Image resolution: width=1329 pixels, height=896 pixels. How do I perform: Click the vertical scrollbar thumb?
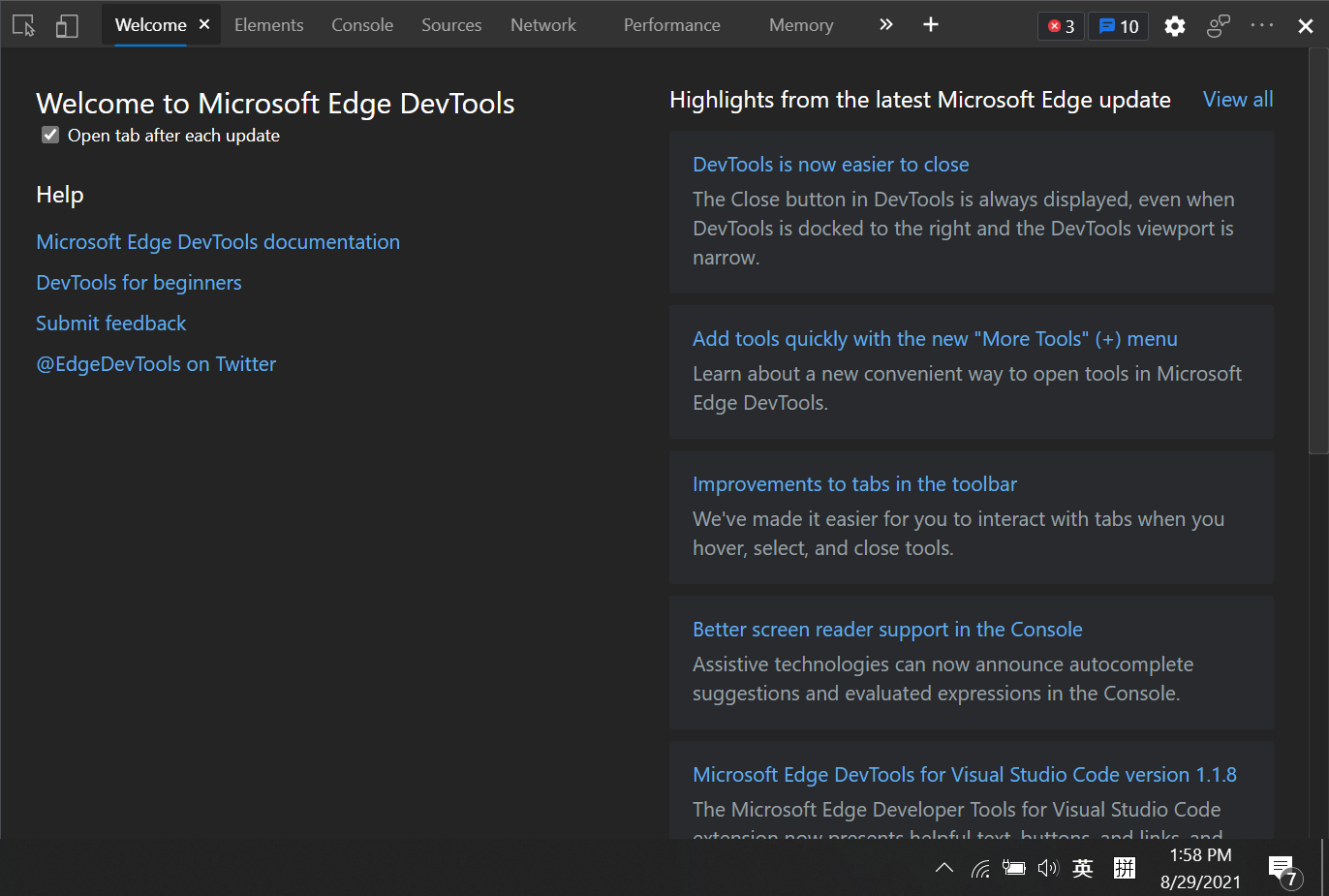[x=1318, y=252]
